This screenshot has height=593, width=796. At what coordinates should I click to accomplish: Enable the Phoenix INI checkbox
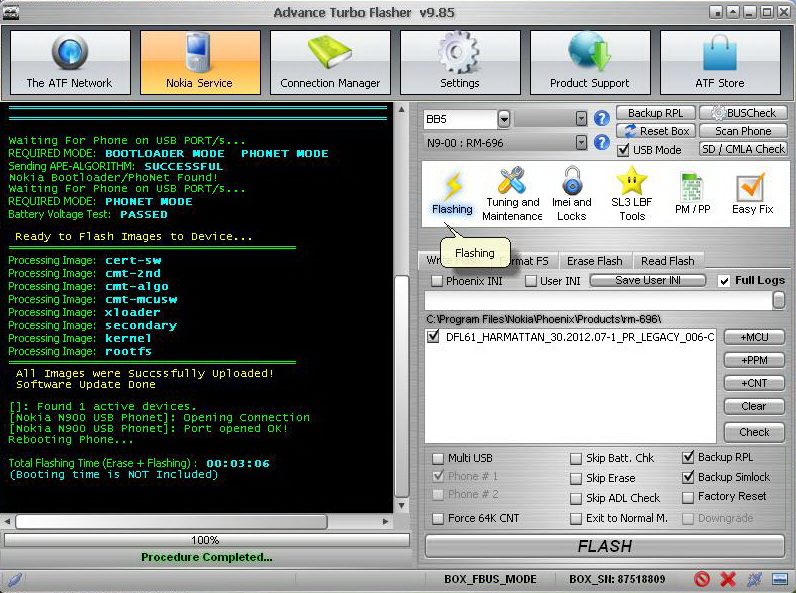pyautogui.click(x=437, y=281)
